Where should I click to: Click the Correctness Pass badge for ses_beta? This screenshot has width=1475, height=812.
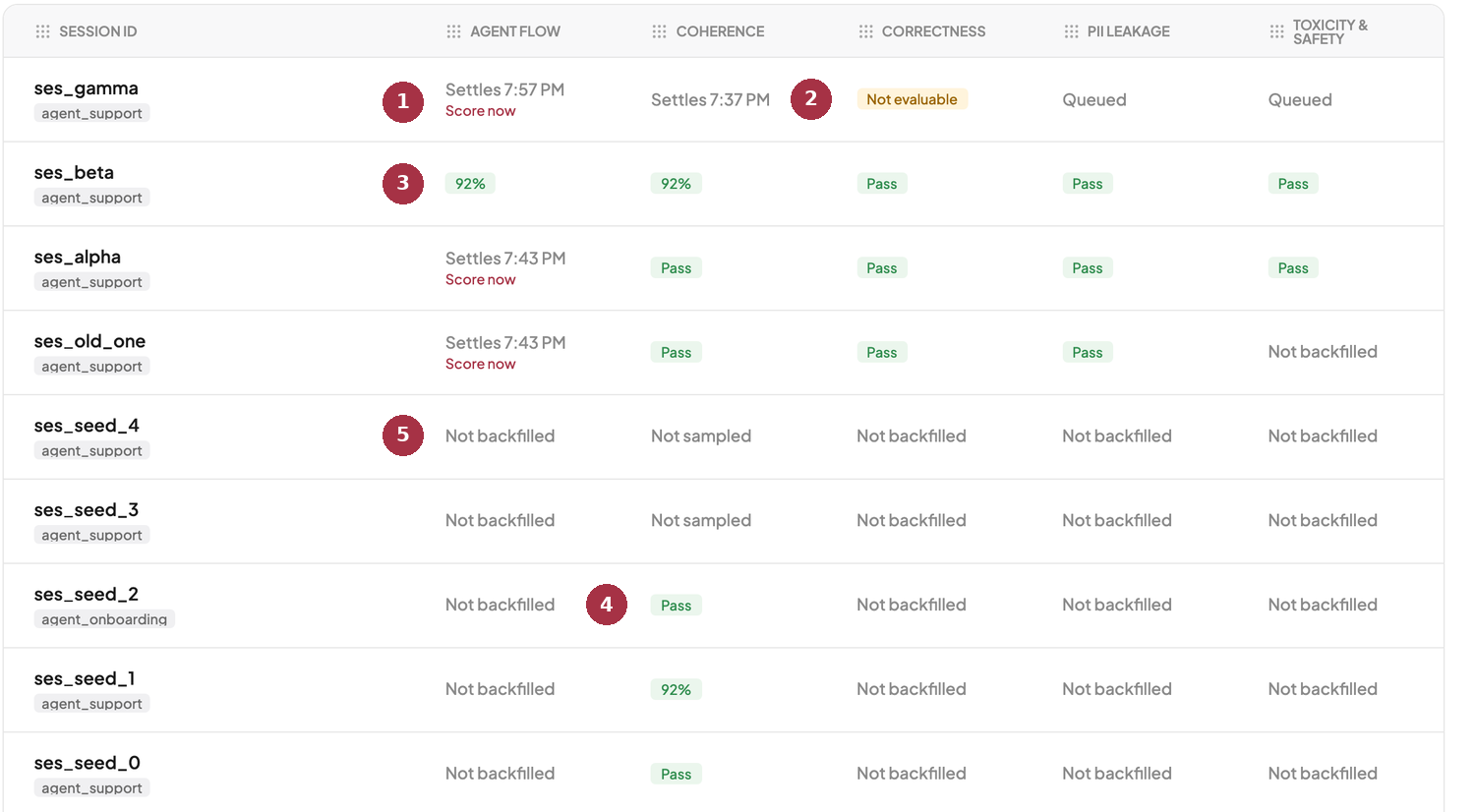coord(881,184)
